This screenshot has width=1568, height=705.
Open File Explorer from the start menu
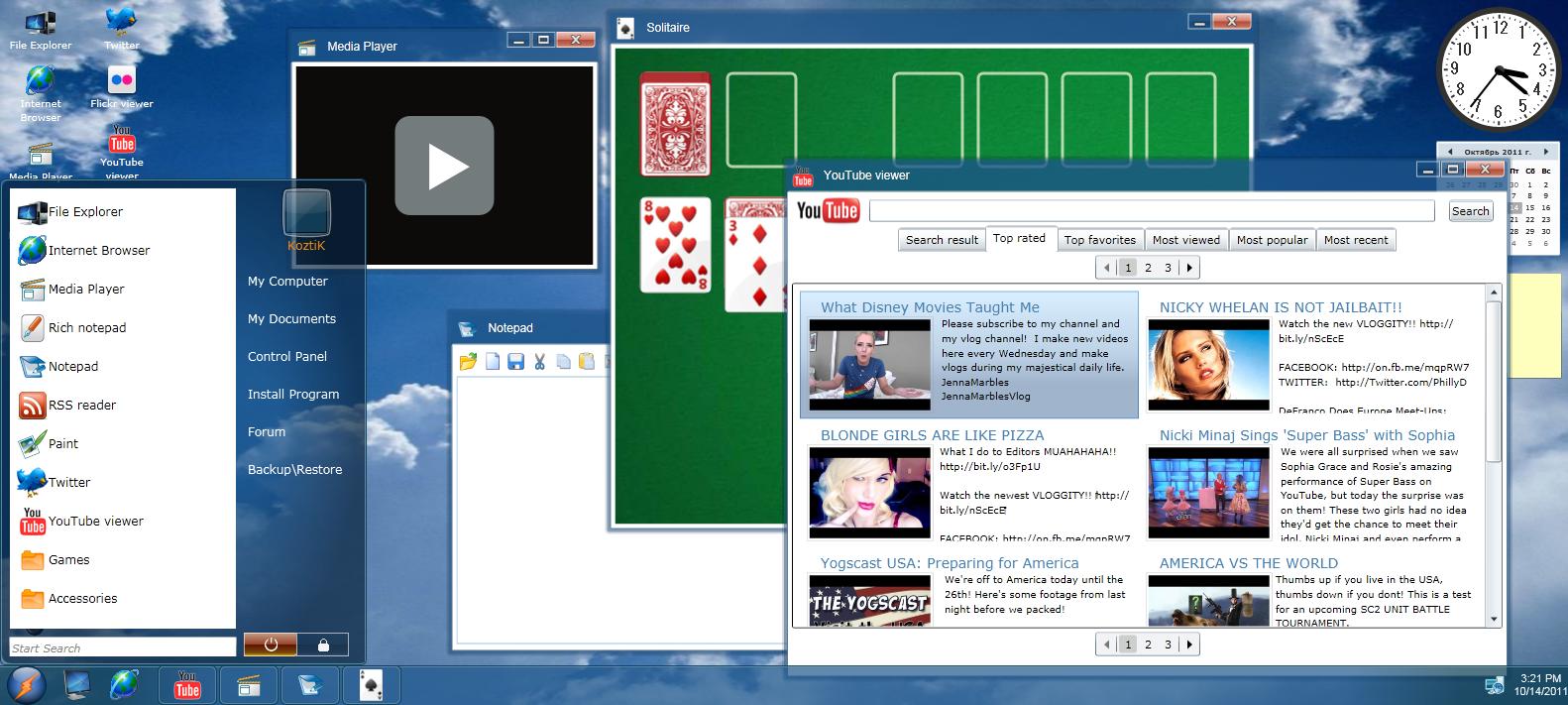click(123, 211)
